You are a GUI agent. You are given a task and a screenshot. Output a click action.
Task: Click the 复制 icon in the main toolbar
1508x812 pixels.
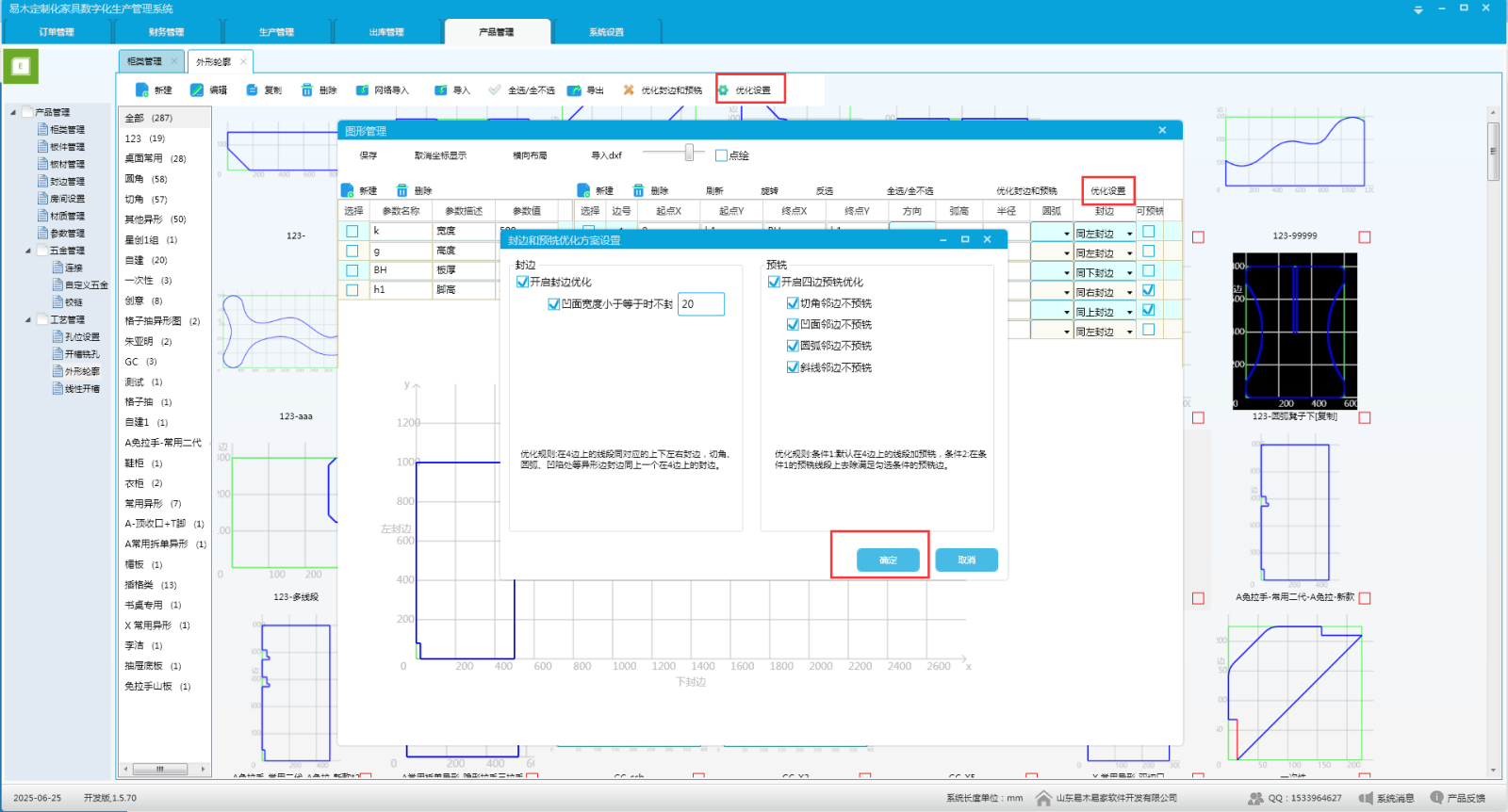pyautogui.click(x=253, y=90)
